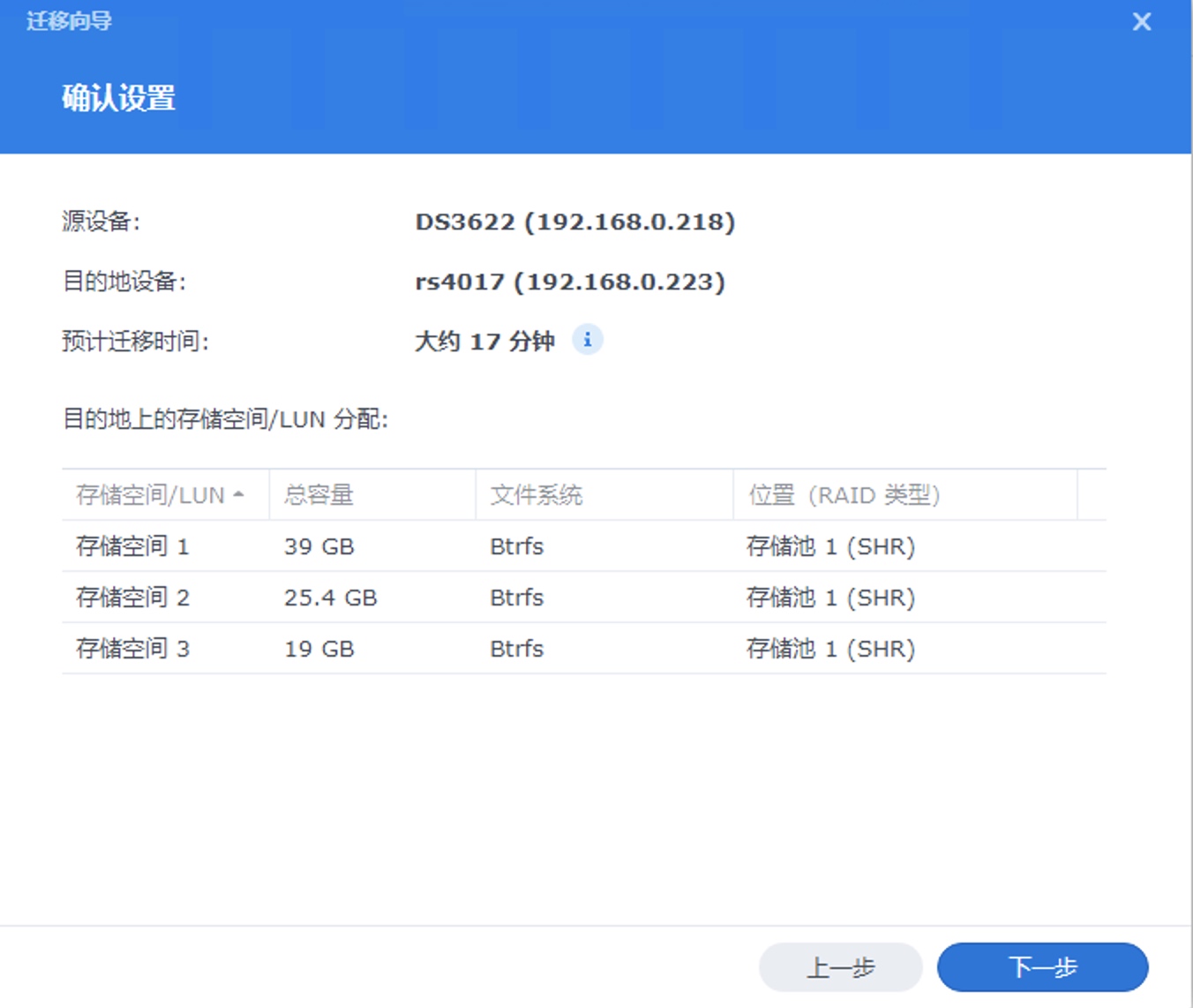Click the 预计迁移时间 label
The image size is (1193, 1008).
pyautogui.click(x=135, y=342)
